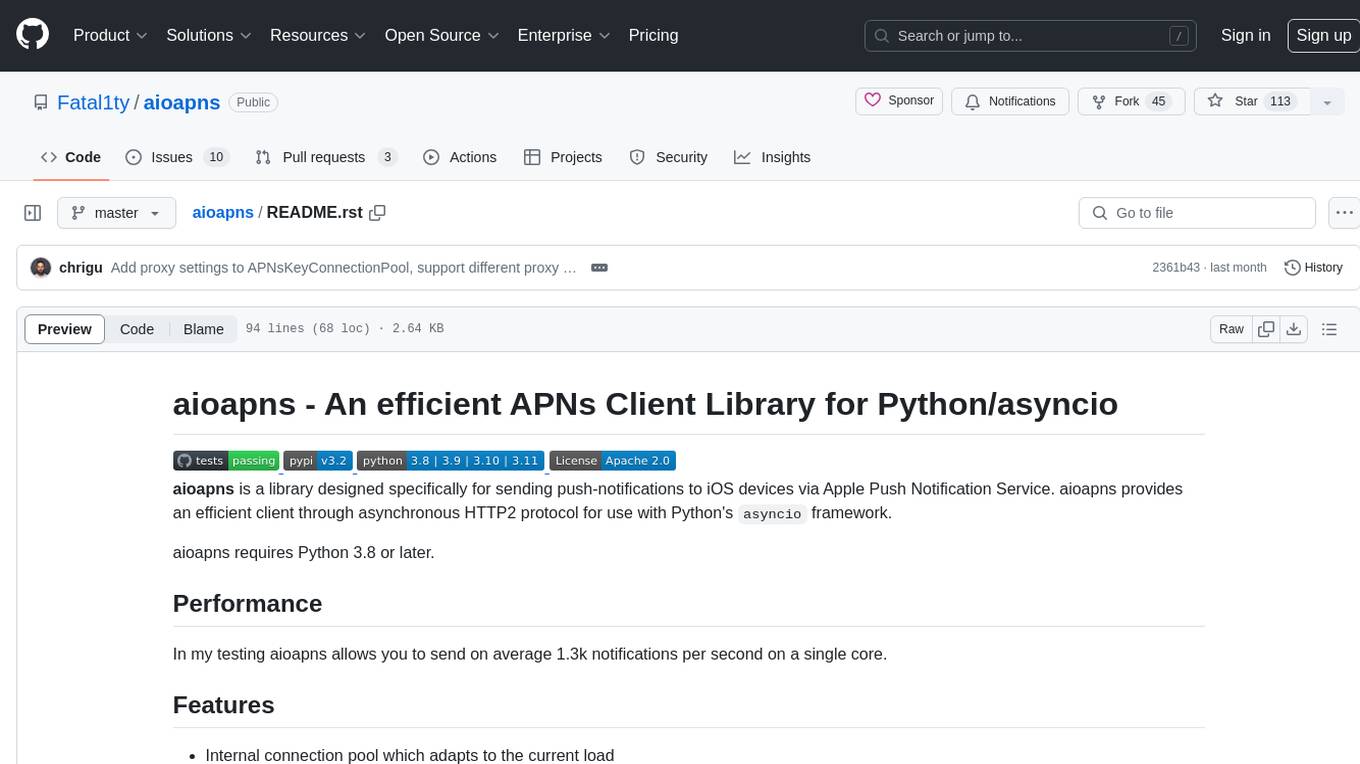Open the document outline icon
The width and height of the screenshot is (1360, 764).
point(1329,329)
